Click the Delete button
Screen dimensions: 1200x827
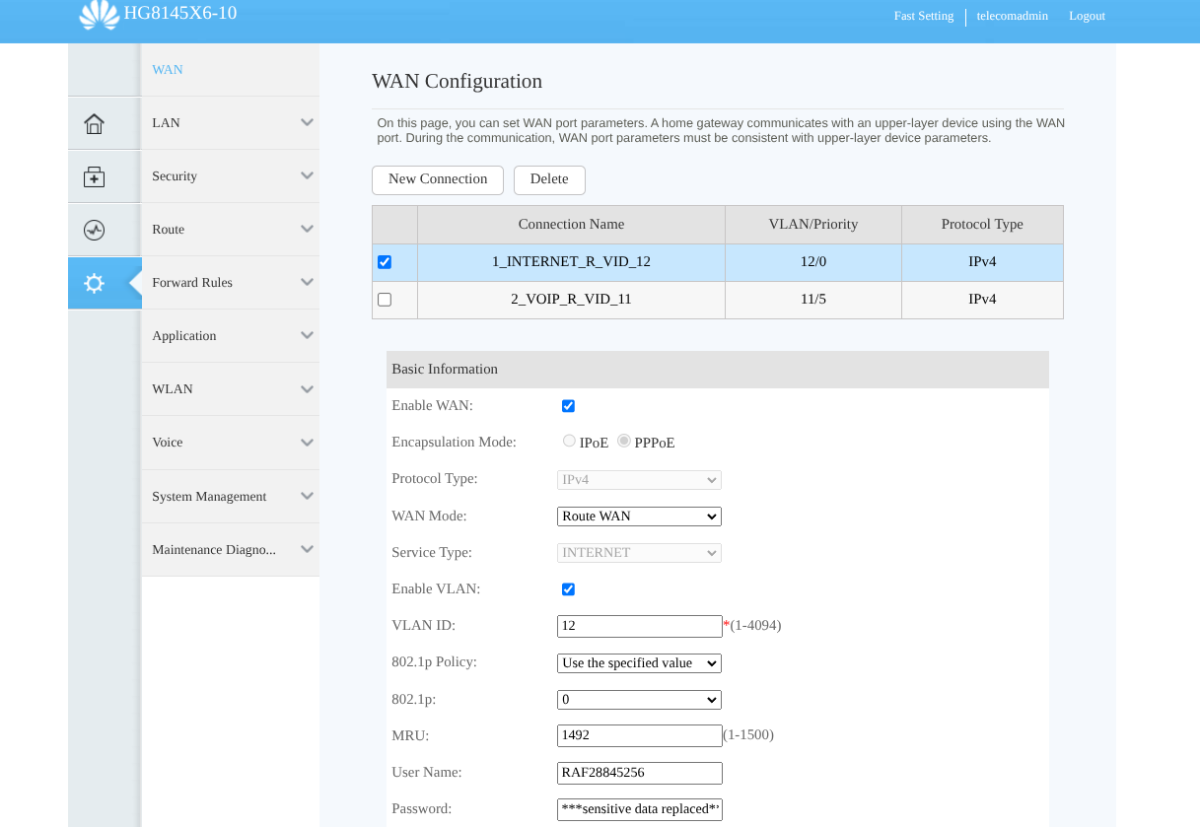click(549, 180)
